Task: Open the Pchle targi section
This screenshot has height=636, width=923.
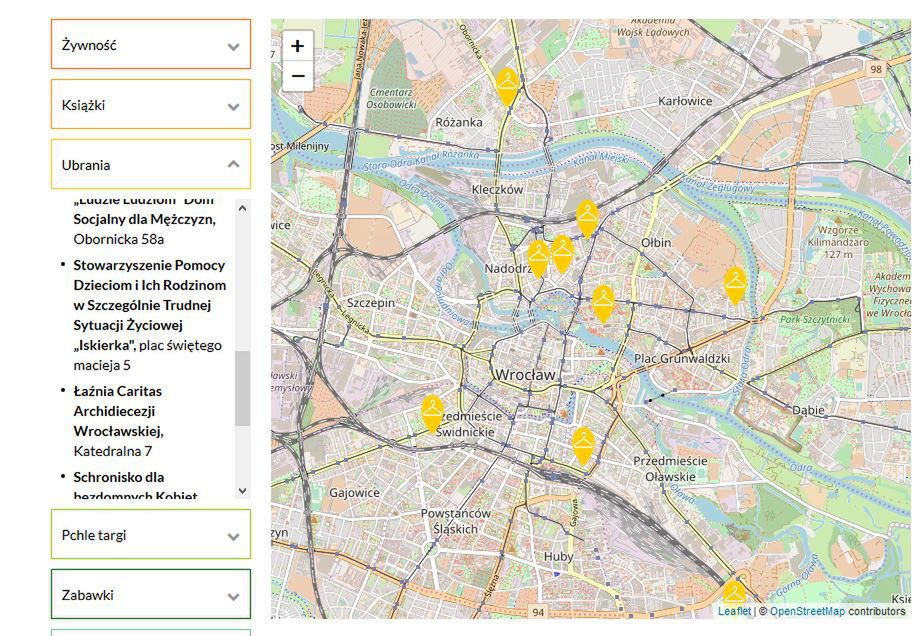Action: point(151,535)
